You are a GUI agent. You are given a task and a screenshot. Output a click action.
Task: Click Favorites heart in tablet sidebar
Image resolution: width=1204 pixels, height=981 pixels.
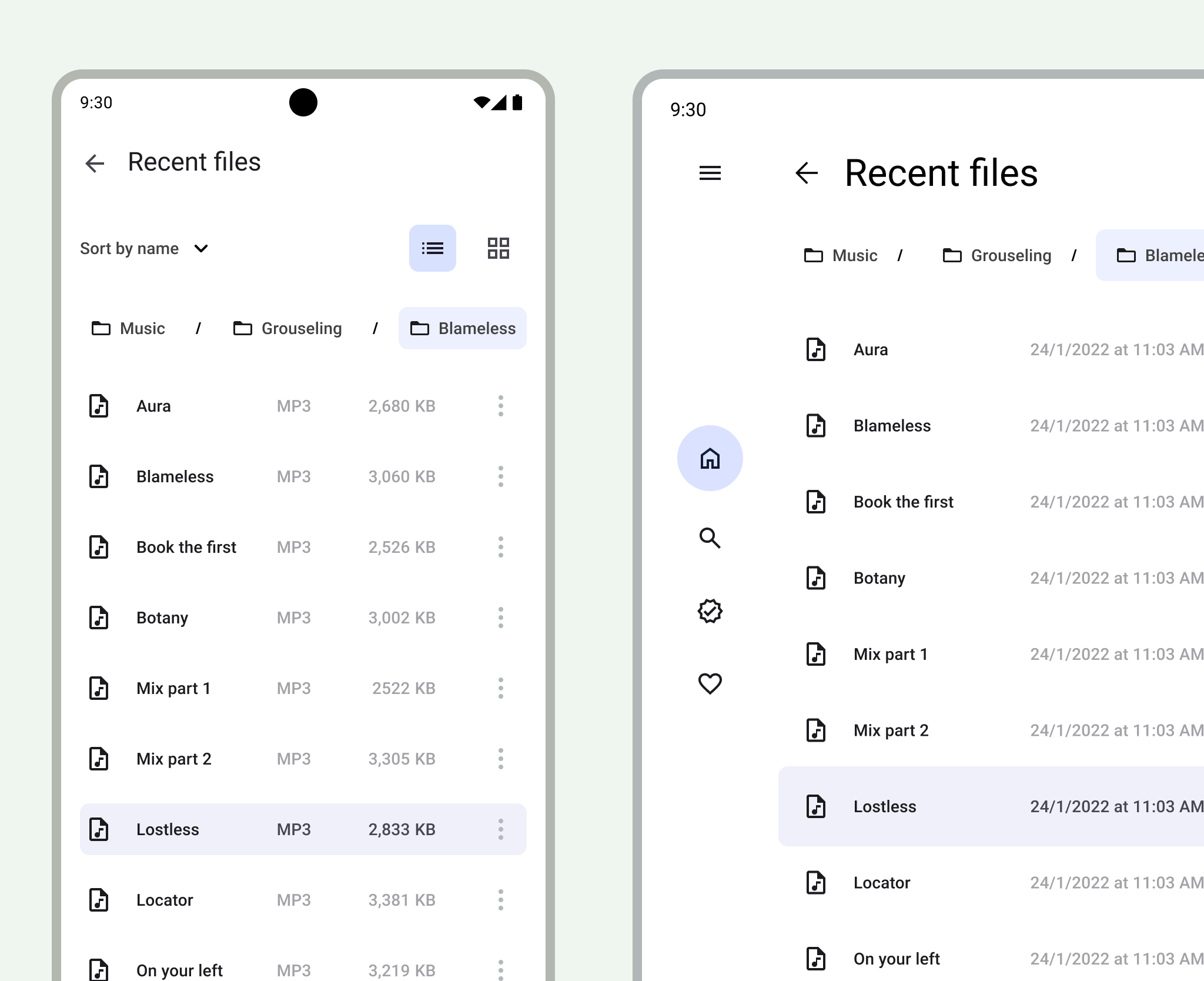(711, 684)
